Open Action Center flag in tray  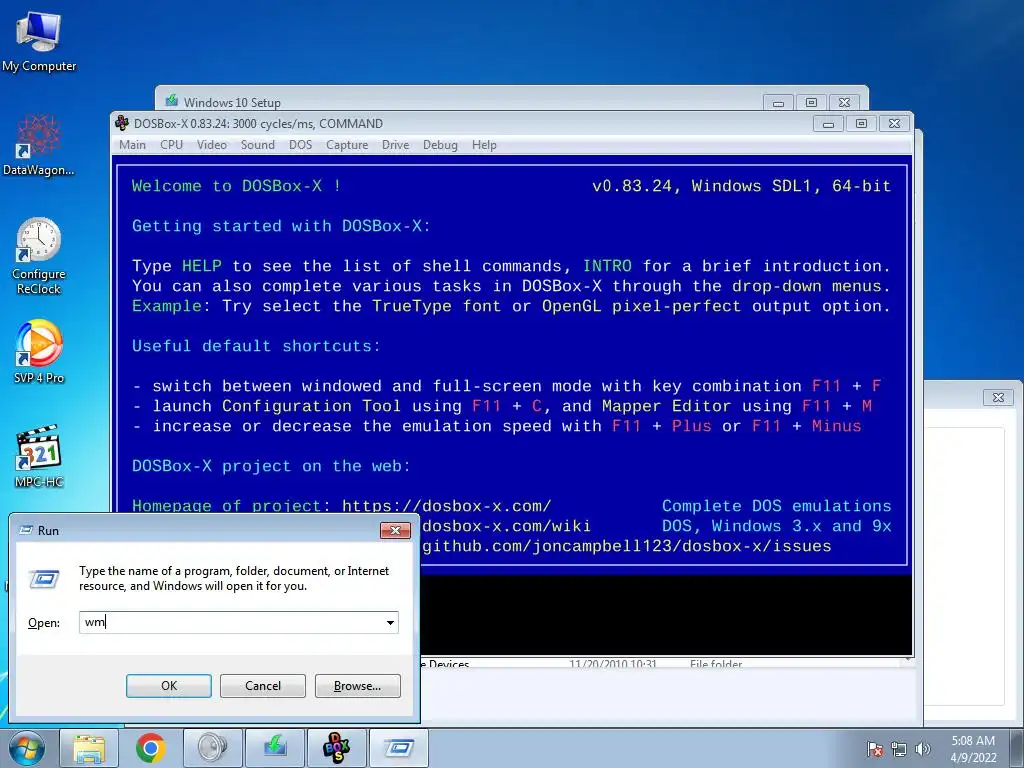click(x=874, y=749)
